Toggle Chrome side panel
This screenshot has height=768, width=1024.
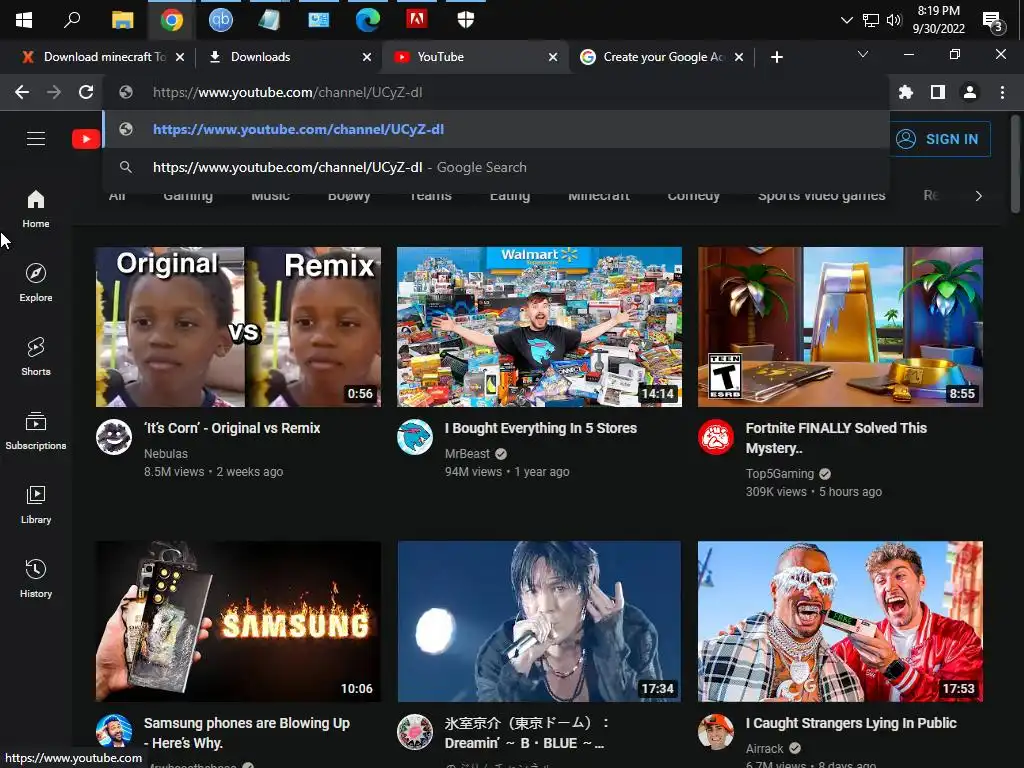(x=938, y=92)
